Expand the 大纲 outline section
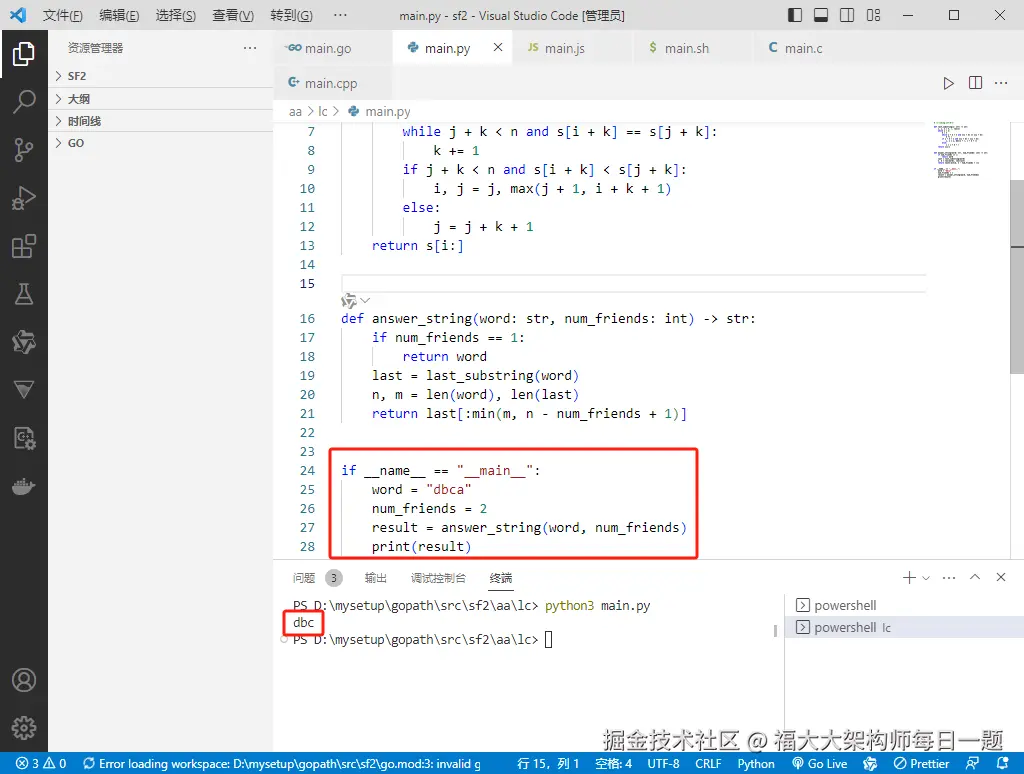Image resolution: width=1024 pixels, height=774 pixels. pyautogui.click(x=161, y=99)
